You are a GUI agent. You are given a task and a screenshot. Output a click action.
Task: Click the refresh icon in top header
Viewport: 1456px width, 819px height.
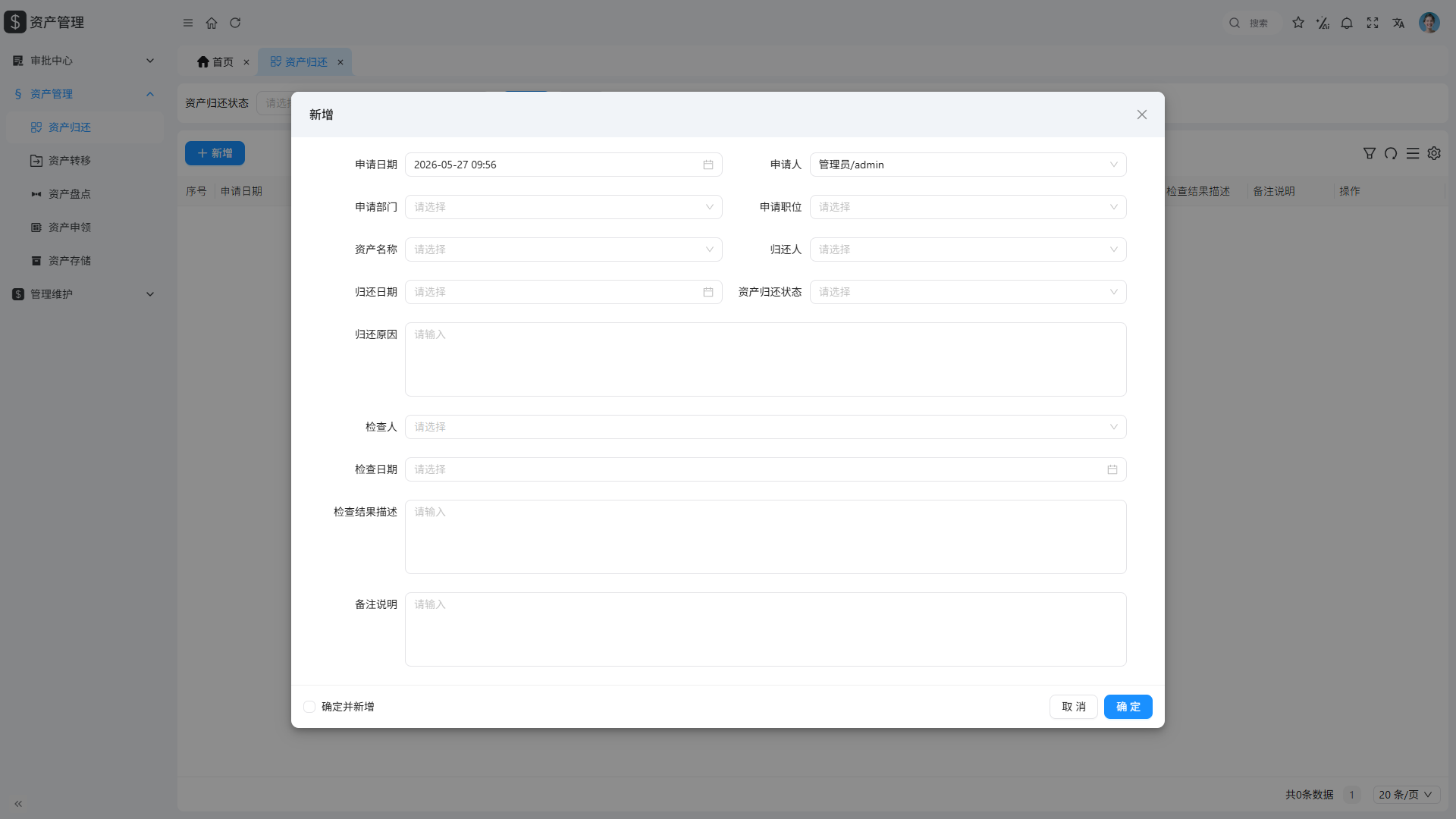[x=235, y=23]
